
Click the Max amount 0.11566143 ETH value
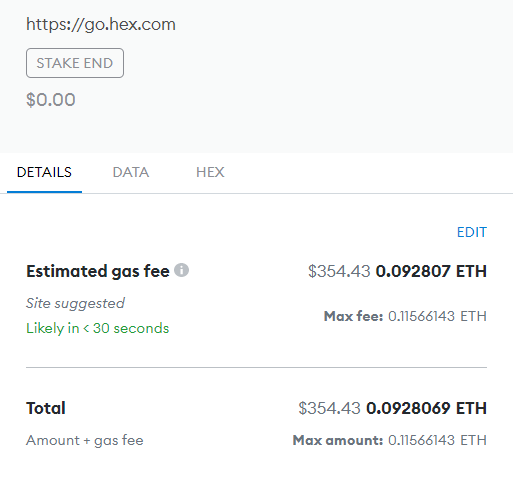point(437,440)
